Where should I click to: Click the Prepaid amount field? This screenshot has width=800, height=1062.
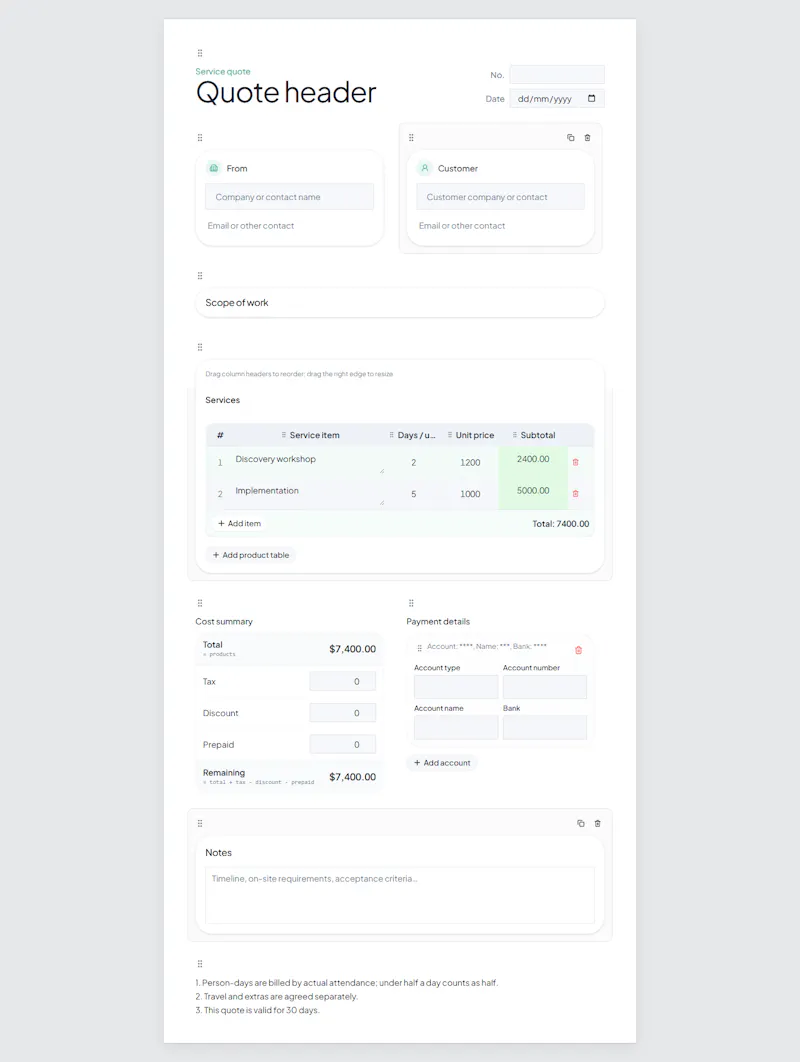pos(343,744)
